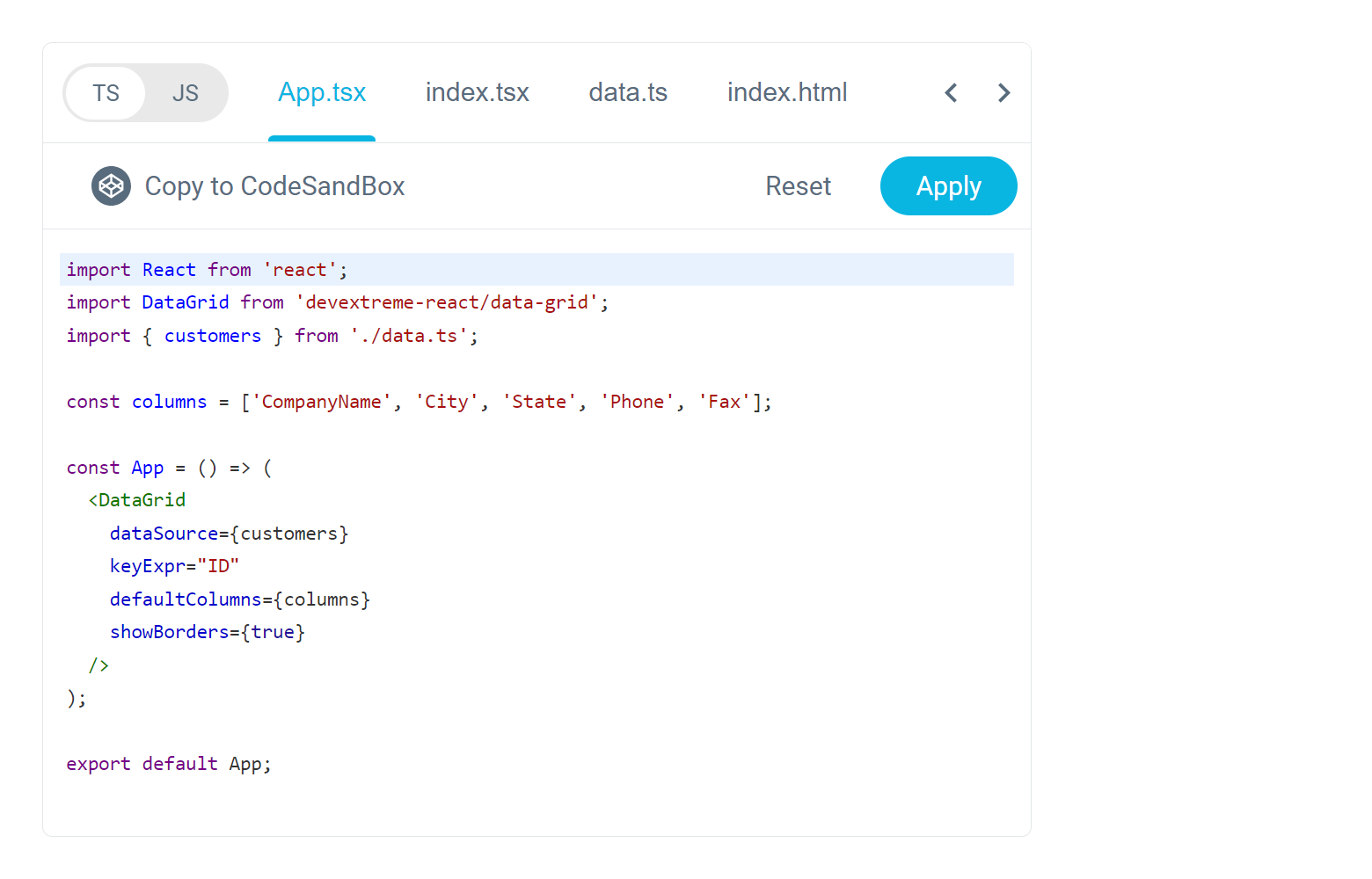The width and height of the screenshot is (1372, 879).
Task: Click the 'Copy to CodeSandBox' label
Action: pyautogui.click(x=274, y=185)
